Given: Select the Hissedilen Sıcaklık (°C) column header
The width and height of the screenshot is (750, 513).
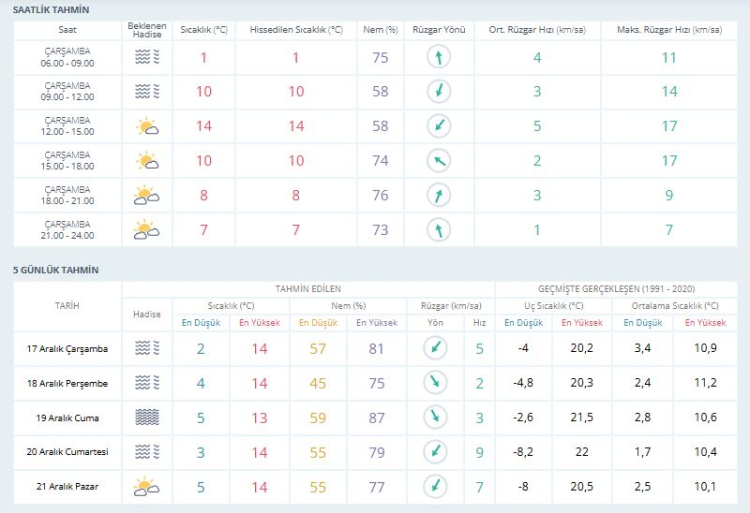Looking at the screenshot, I should pos(296,30).
